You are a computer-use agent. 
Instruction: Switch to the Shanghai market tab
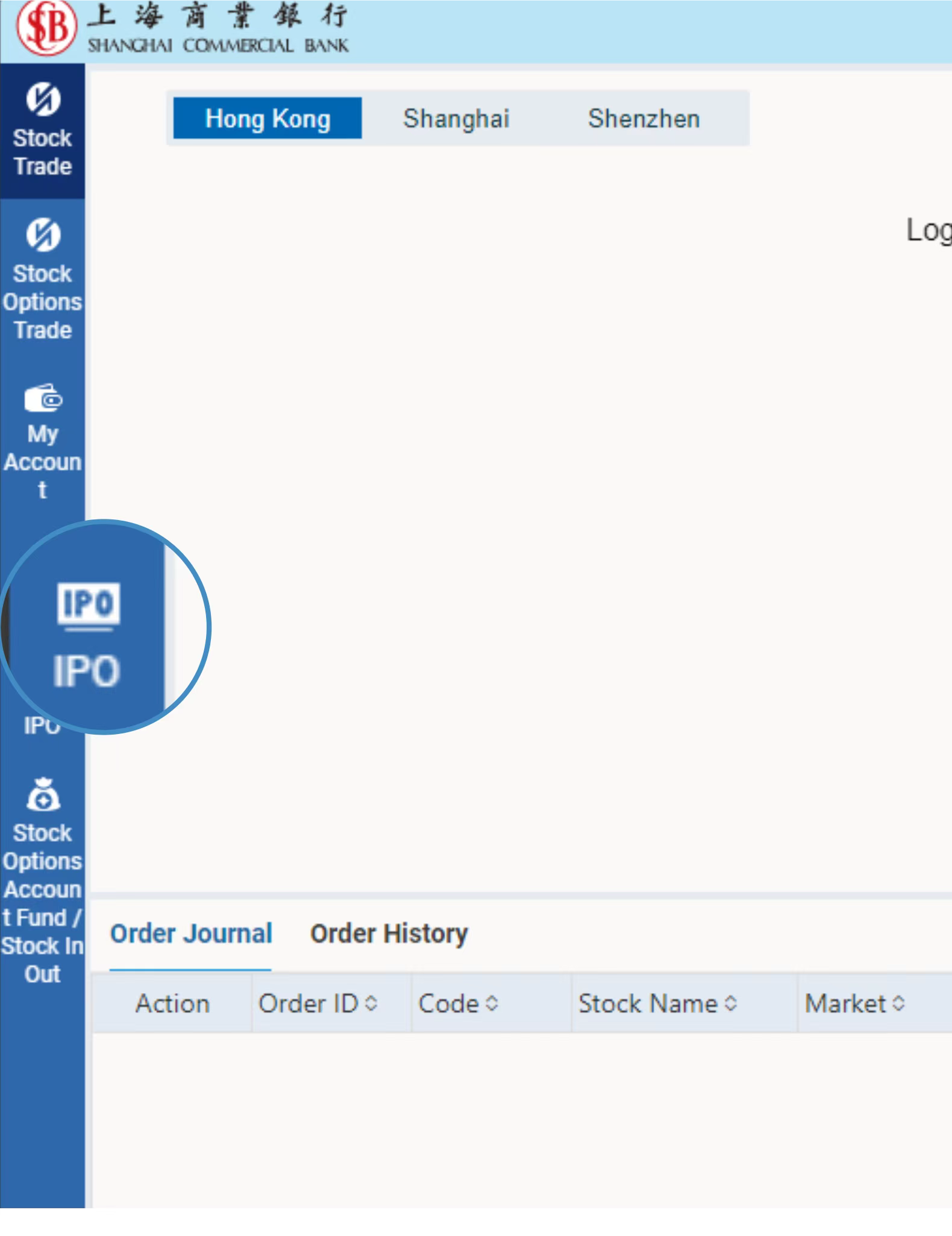(x=456, y=119)
